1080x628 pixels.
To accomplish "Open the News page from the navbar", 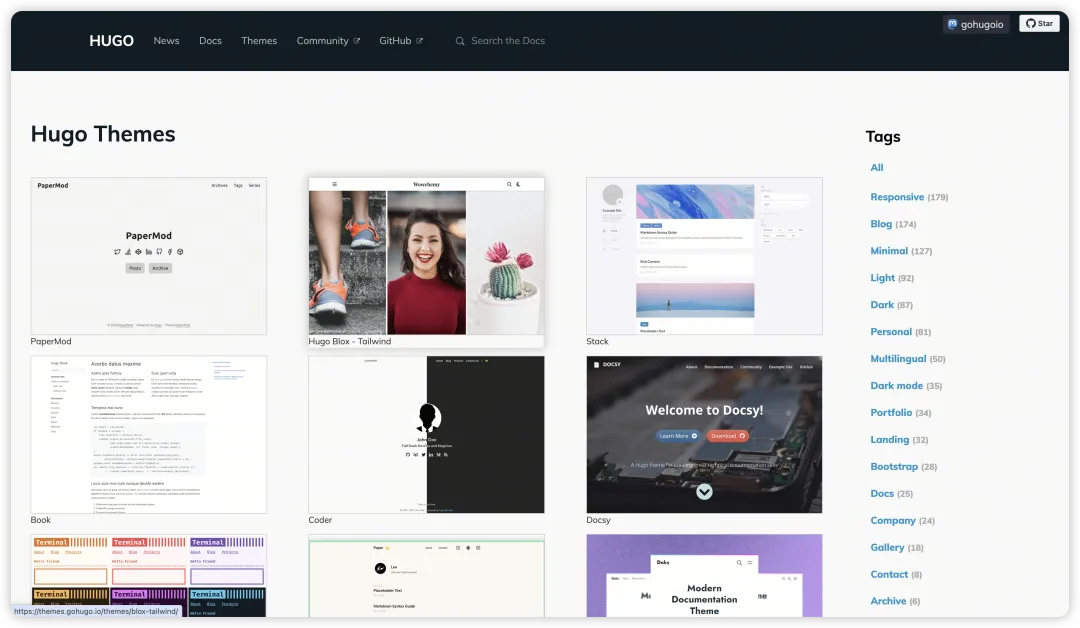I will tap(166, 41).
